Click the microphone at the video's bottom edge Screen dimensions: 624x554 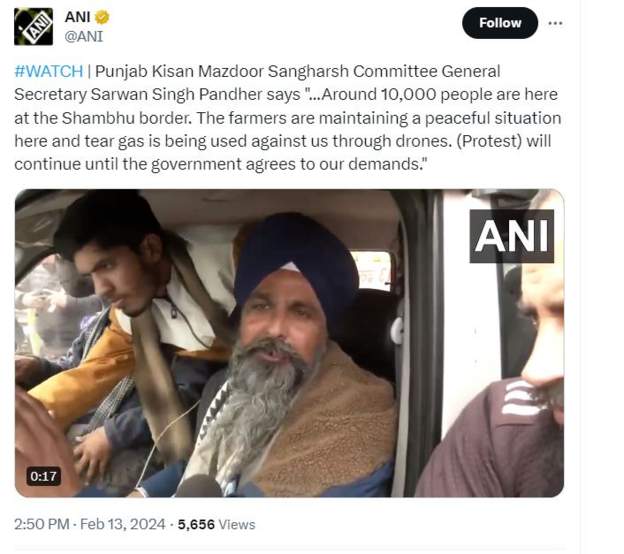[x=198, y=486]
